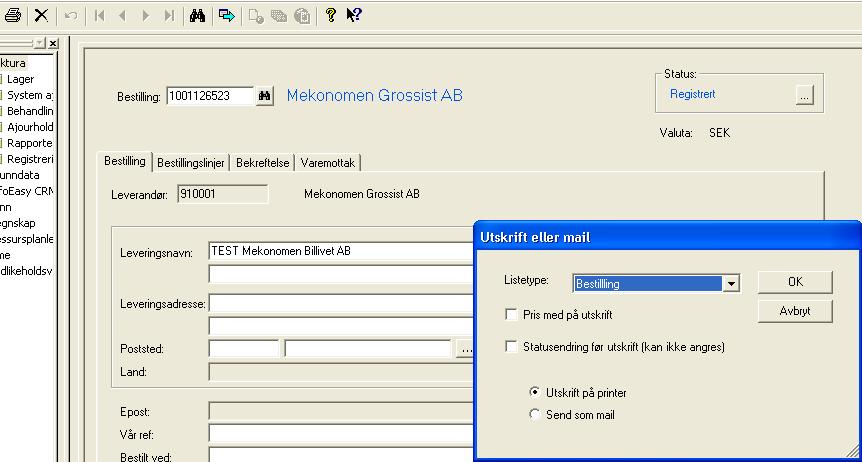Select the Behandlin... tree item
The image size is (862, 462).
point(30,111)
